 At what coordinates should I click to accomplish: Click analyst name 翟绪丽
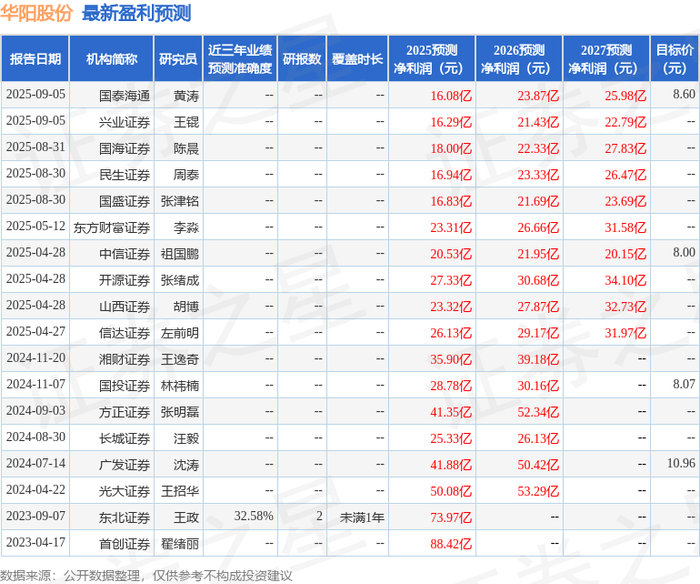click(180, 543)
